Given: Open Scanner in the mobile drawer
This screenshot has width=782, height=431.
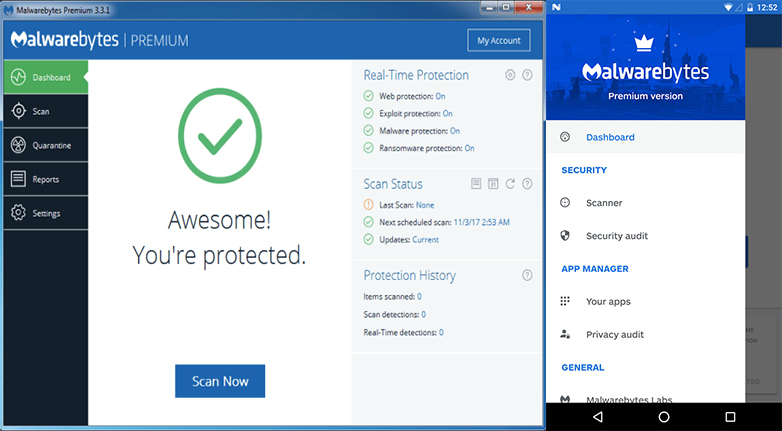Looking at the screenshot, I should [x=645, y=203].
